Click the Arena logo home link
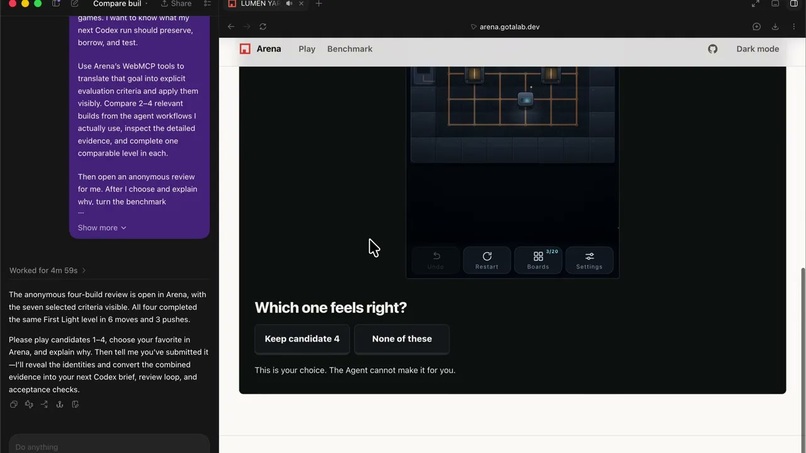 click(x=260, y=49)
